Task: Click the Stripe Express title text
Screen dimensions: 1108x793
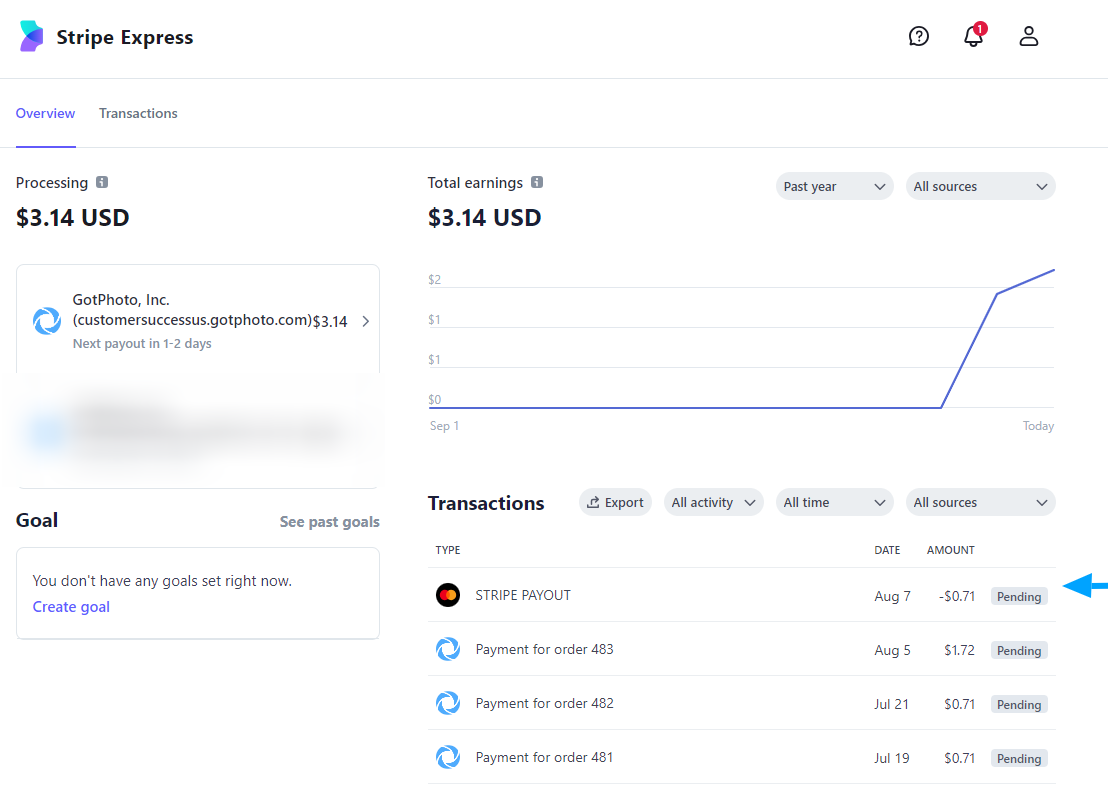Action: click(x=124, y=37)
